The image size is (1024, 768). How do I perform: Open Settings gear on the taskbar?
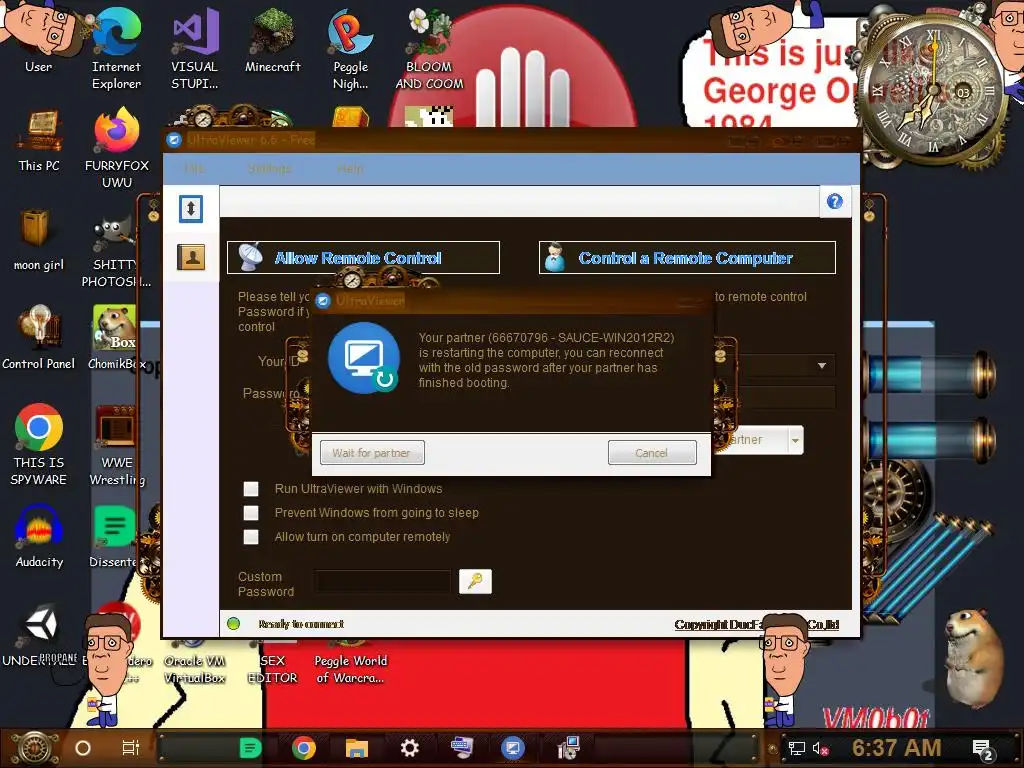coord(409,748)
